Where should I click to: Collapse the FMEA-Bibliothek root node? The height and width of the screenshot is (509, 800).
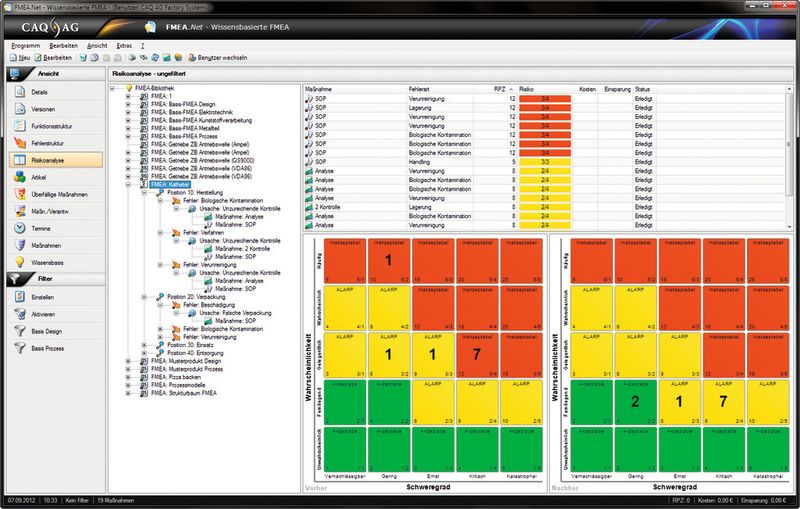[112, 88]
